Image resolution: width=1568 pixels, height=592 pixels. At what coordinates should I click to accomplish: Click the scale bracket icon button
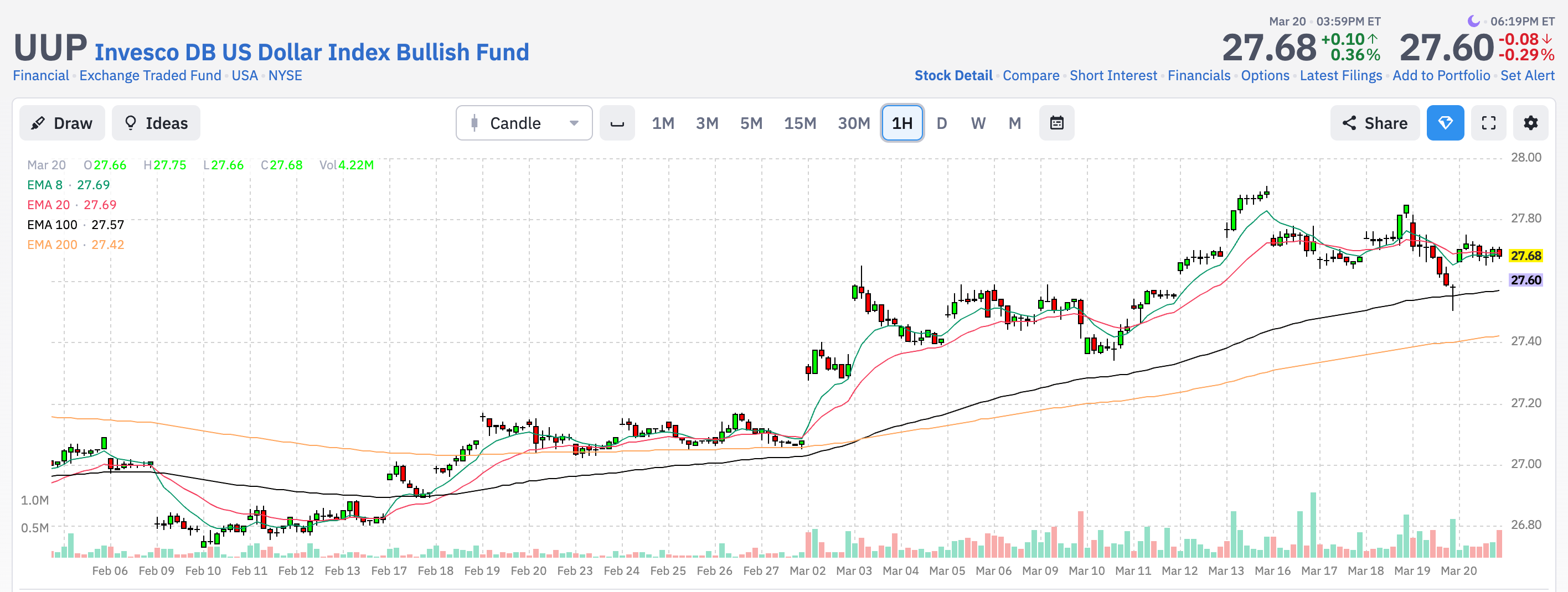(617, 123)
